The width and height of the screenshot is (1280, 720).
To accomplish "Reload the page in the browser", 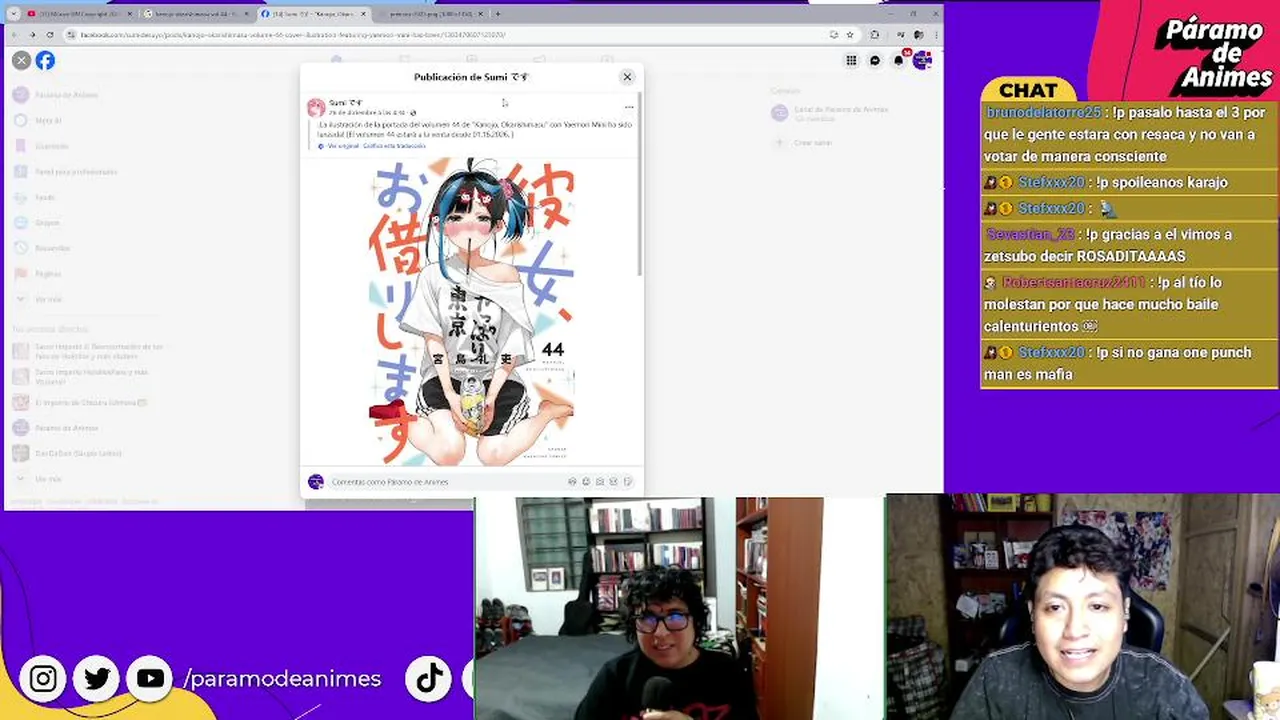I will 49,34.
